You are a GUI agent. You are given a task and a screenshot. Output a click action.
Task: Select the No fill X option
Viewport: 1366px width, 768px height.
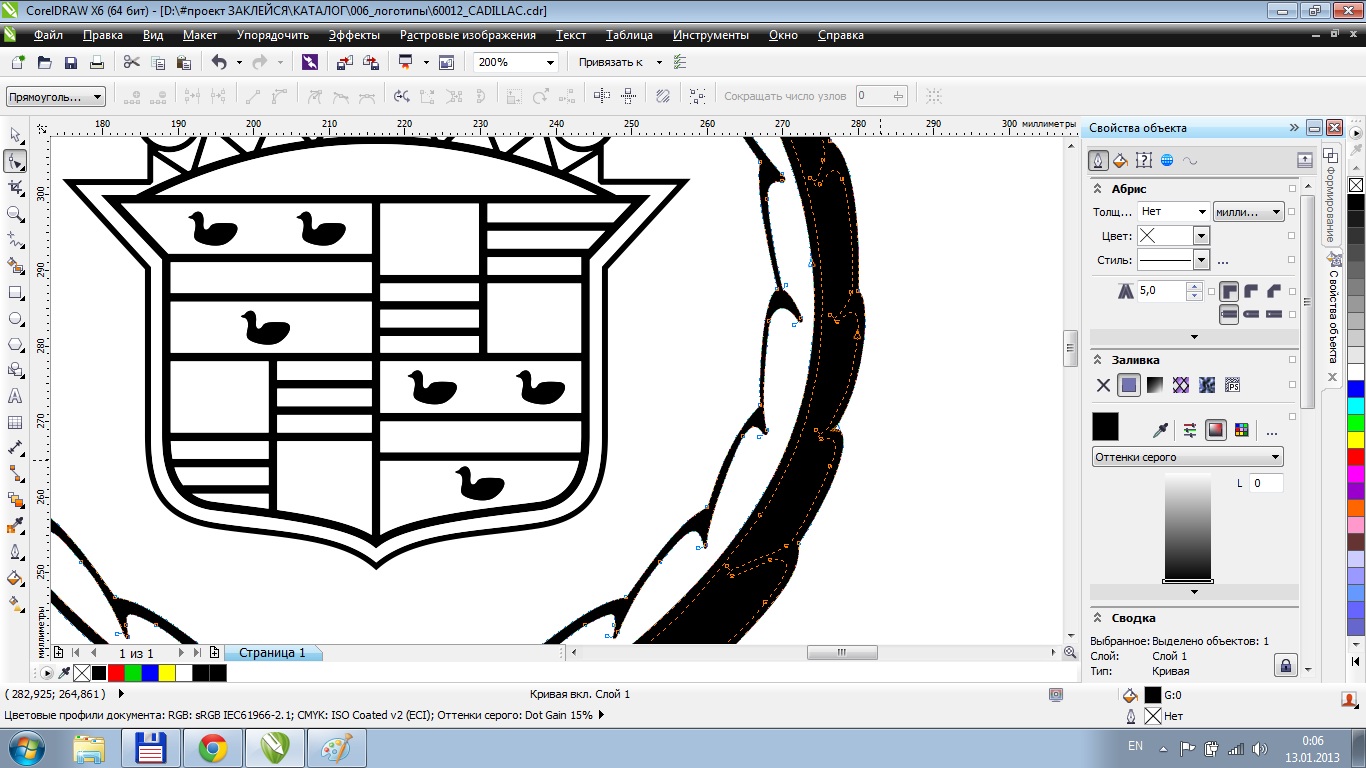click(x=1103, y=385)
